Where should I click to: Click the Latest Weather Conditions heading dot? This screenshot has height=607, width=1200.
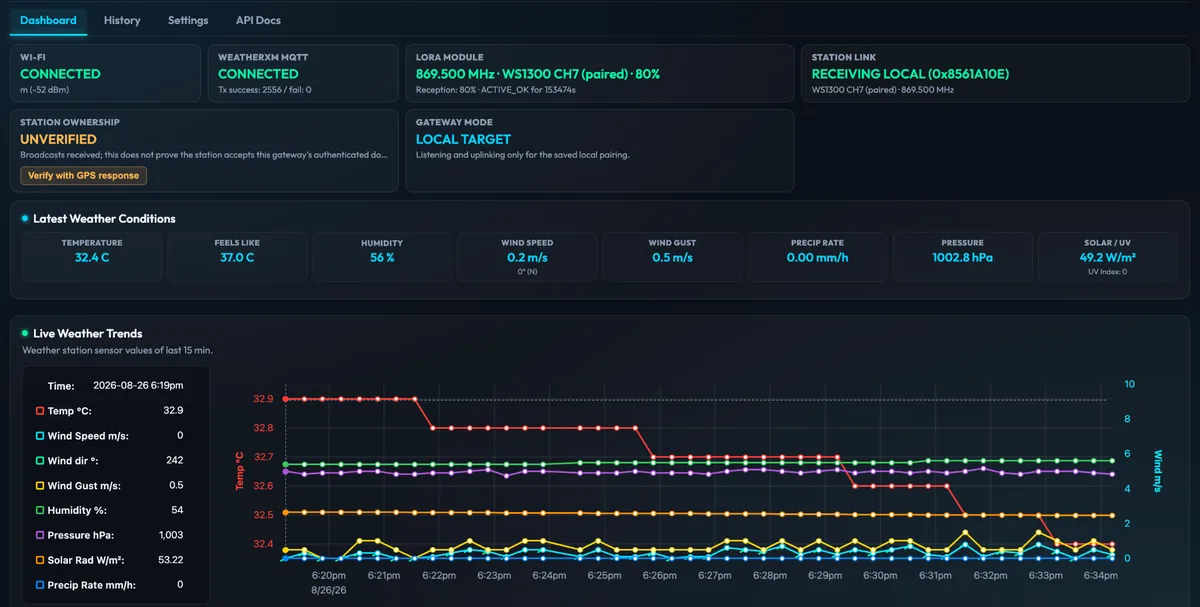[25, 218]
